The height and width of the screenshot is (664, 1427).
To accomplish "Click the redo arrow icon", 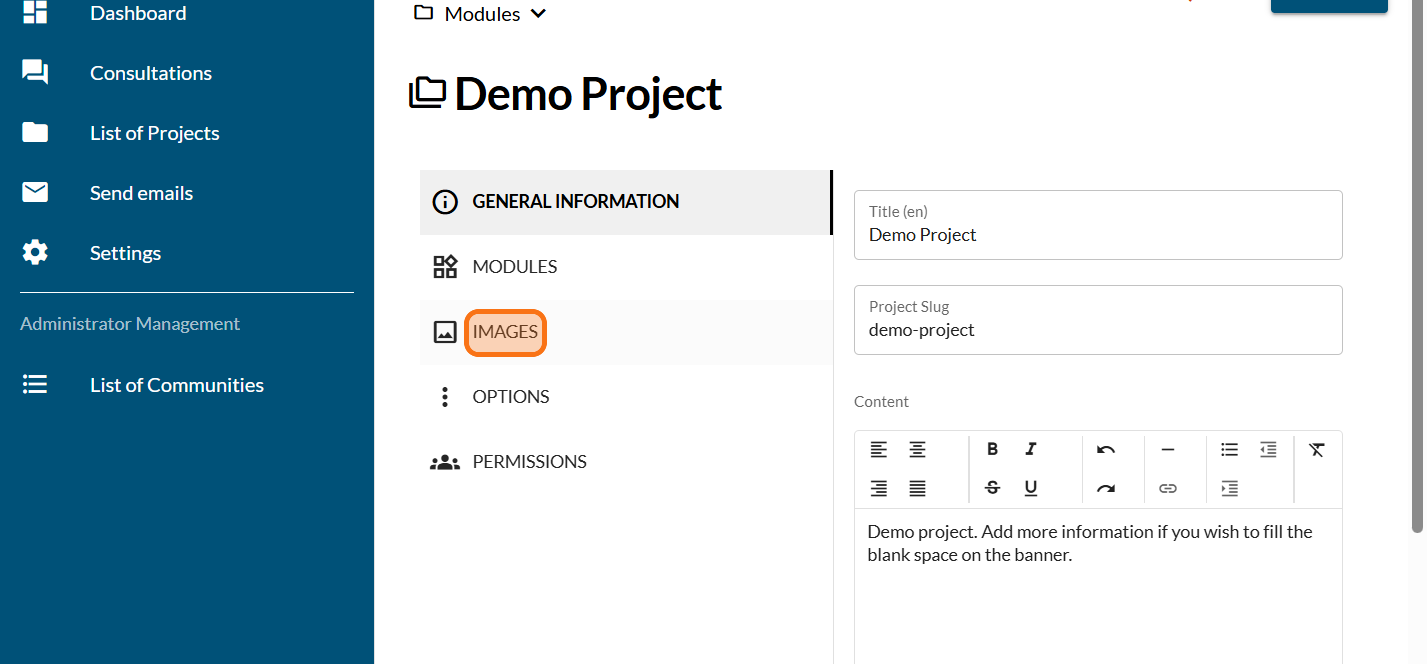I will [x=1105, y=488].
